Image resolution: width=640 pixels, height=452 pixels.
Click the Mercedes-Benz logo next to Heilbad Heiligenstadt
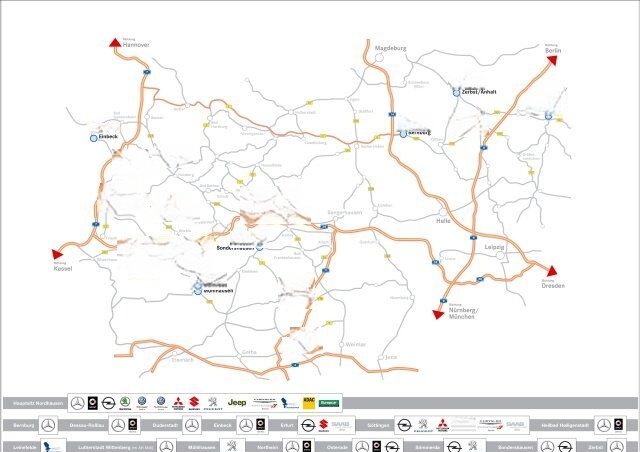click(604, 425)
